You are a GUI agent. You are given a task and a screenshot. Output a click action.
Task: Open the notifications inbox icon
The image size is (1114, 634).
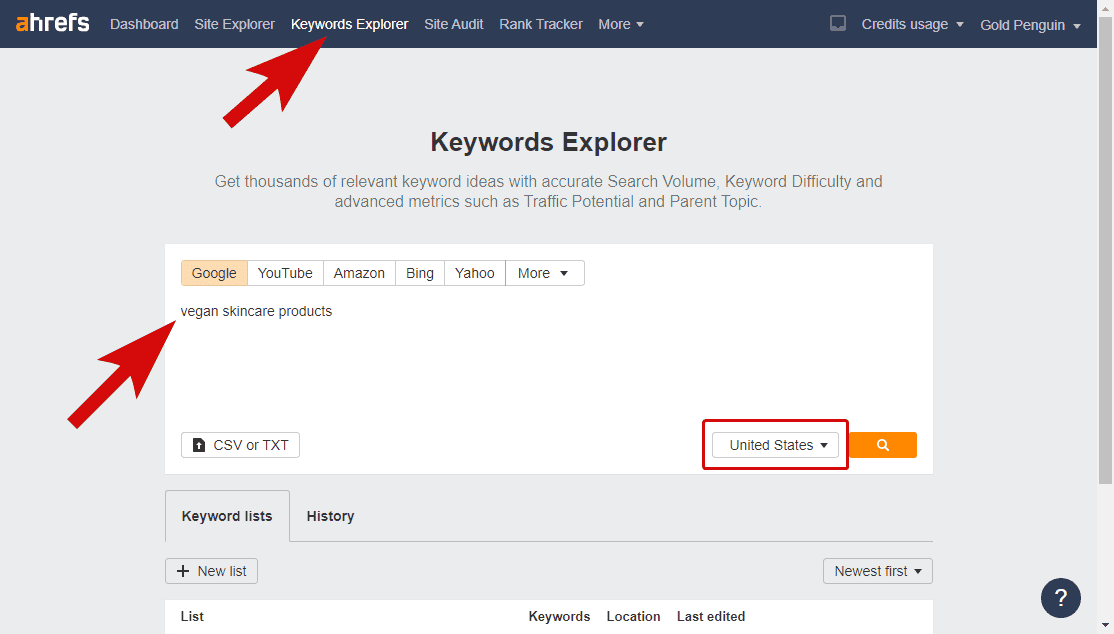[838, 23]
